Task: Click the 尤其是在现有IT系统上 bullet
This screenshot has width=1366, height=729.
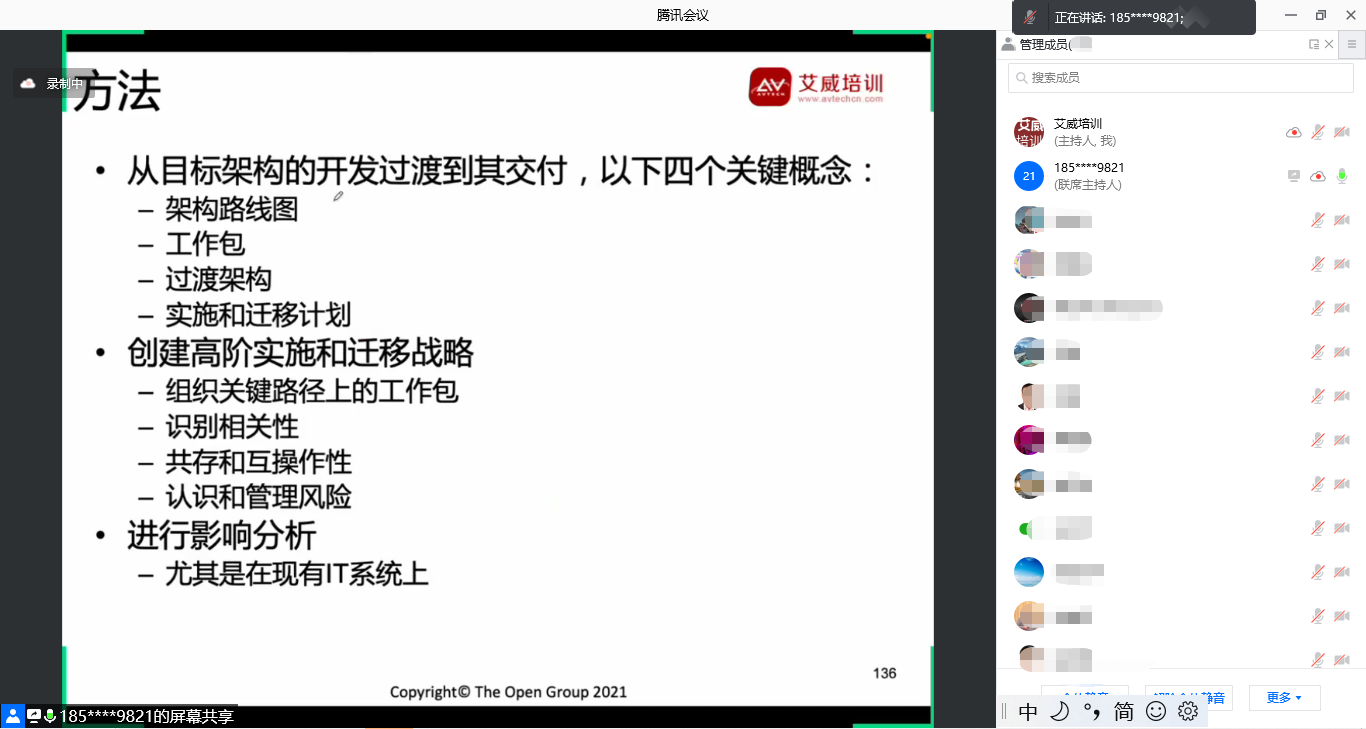Action: tap(297, 573)
